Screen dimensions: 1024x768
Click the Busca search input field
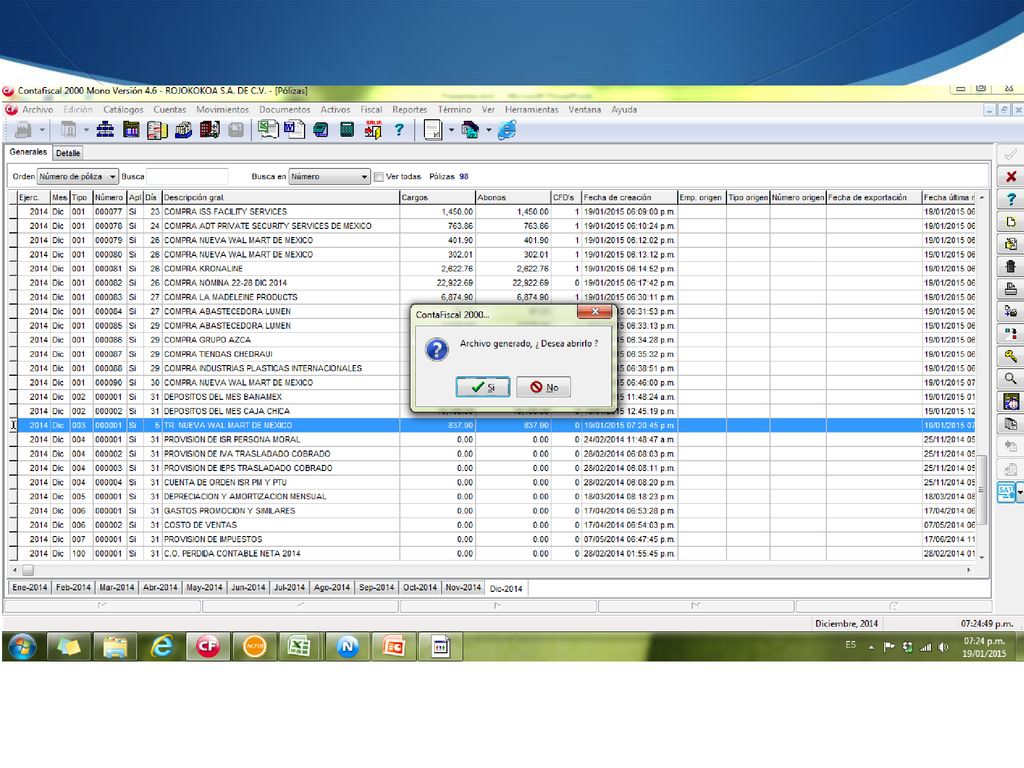[187, 177]
